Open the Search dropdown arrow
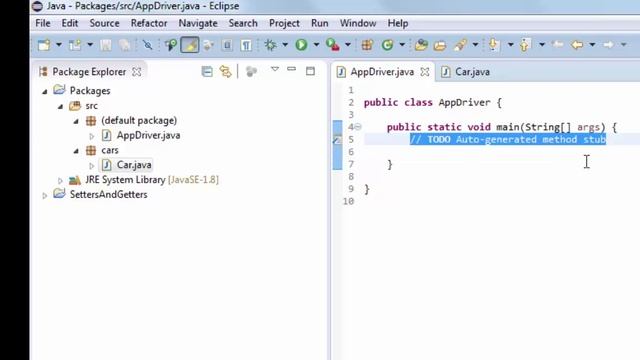Image resolution: width=640 pixels, height=360 pixels. coord(475,44)
